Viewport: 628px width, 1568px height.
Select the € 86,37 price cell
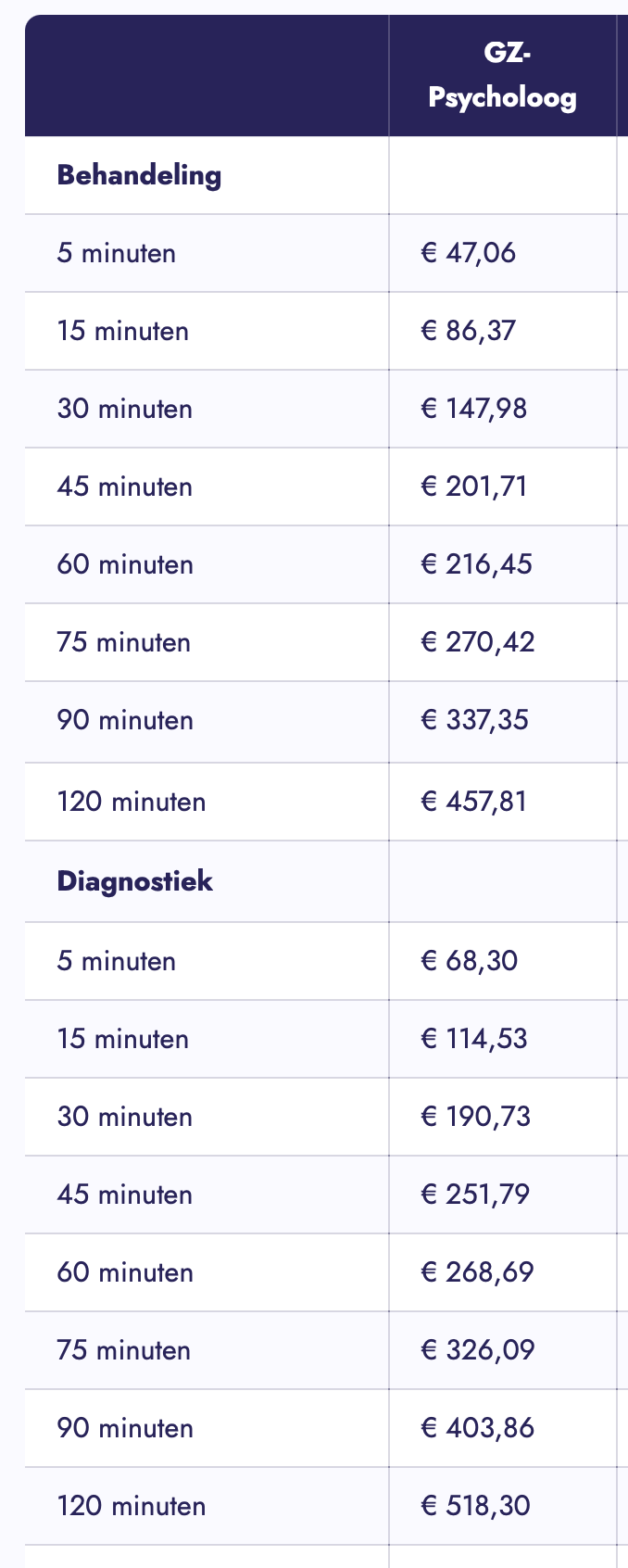pos(468,331)
